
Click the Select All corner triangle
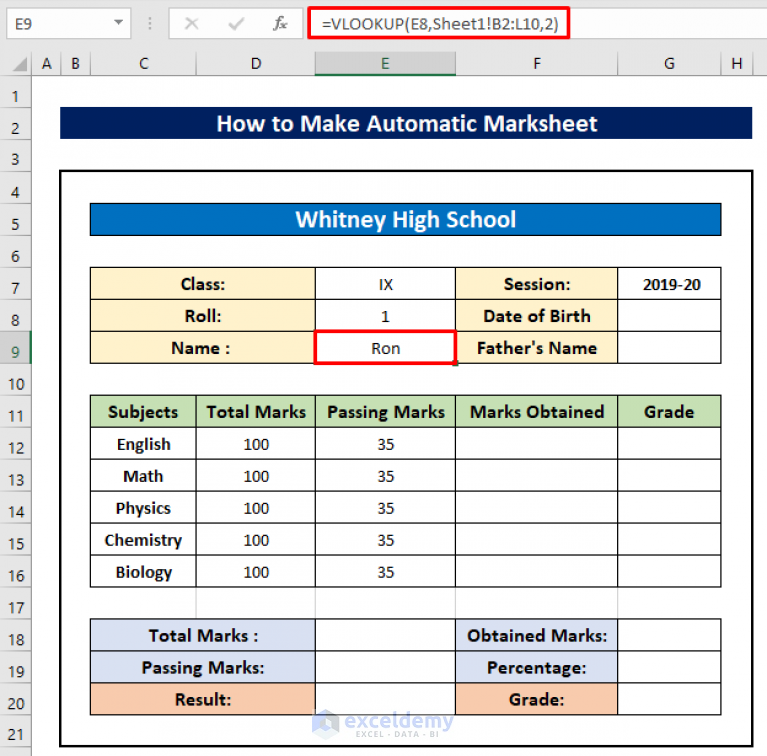coord(19,64)
